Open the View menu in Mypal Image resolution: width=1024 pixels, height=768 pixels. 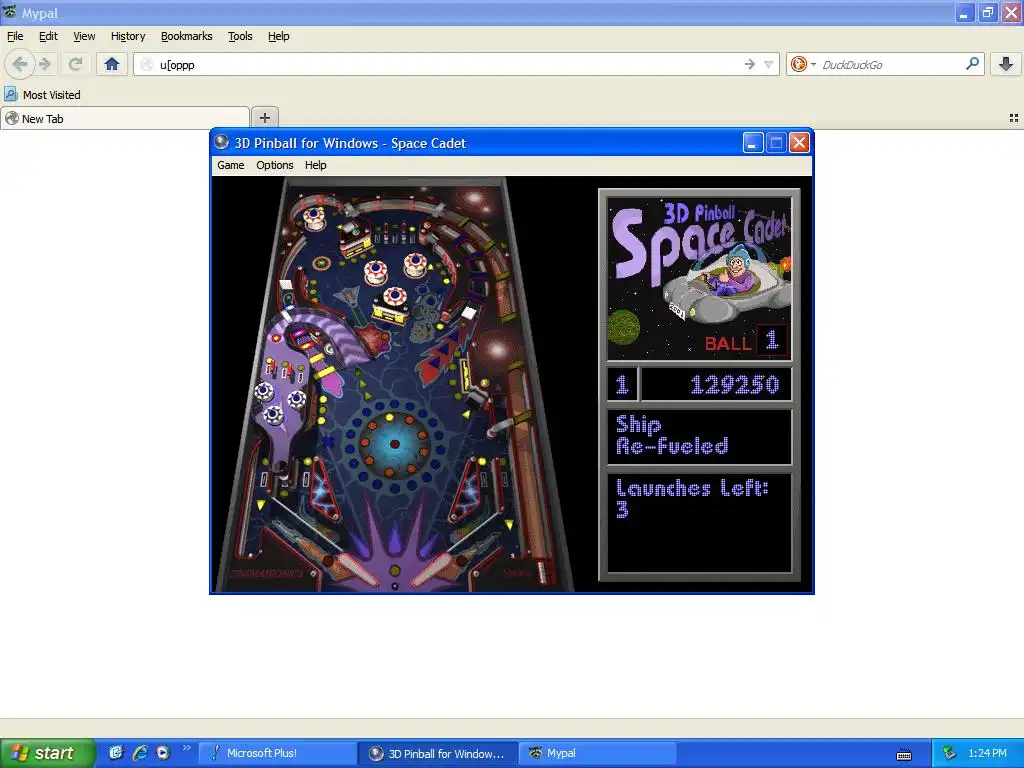tap(84, 36)
